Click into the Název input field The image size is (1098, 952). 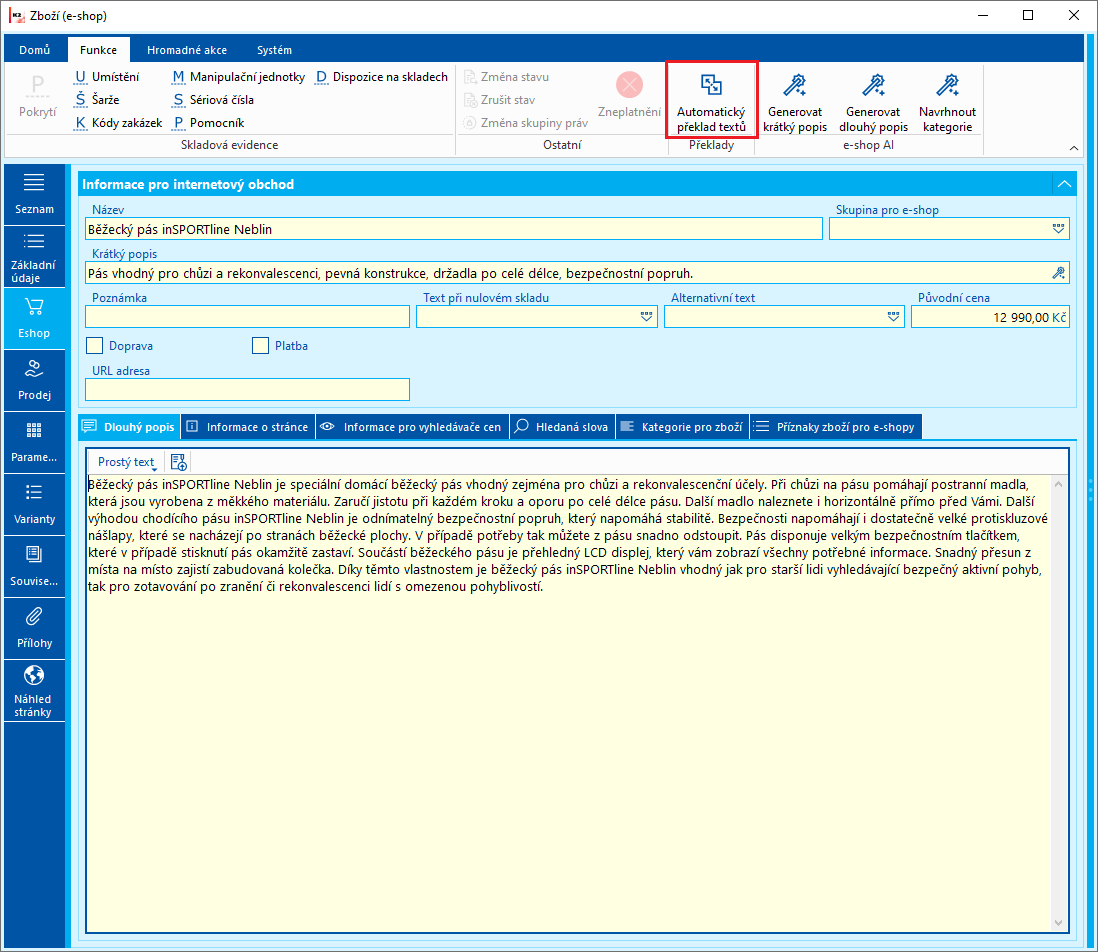[x=454, y=229]
